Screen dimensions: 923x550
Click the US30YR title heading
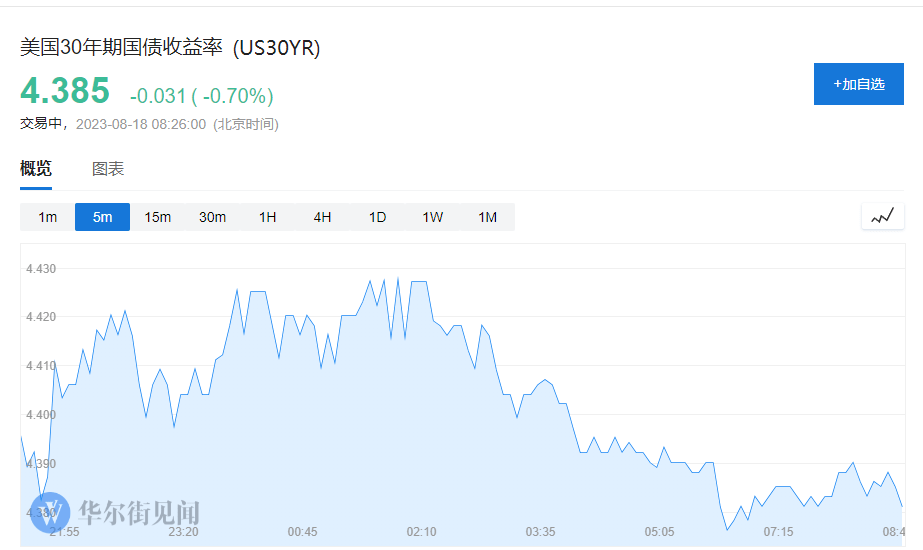170,49
